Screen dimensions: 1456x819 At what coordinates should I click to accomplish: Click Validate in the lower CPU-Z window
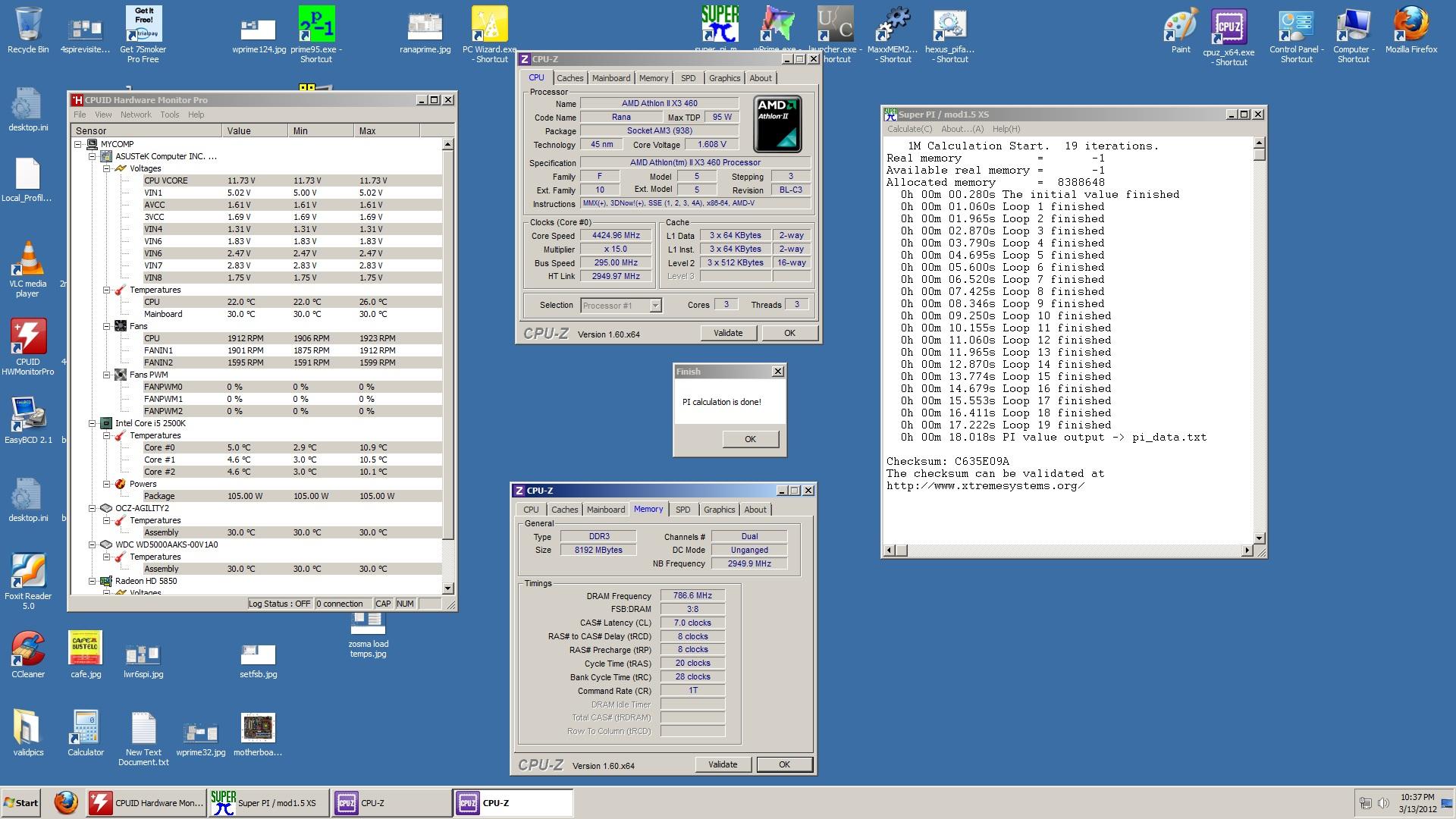click(x=723, y=764)
